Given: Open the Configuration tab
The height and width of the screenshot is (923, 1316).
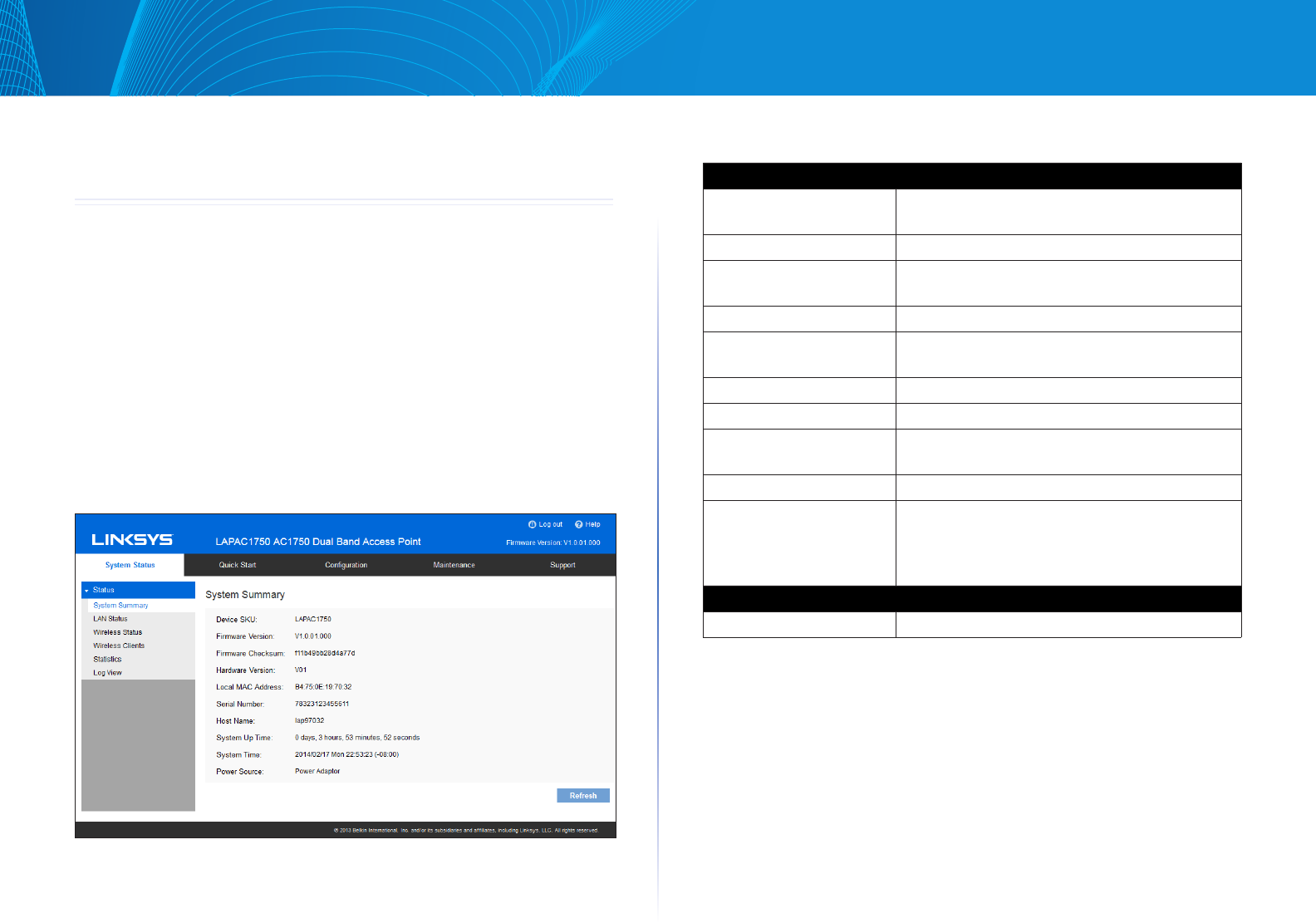Looking at the screenshot, I should coord(346,565).
